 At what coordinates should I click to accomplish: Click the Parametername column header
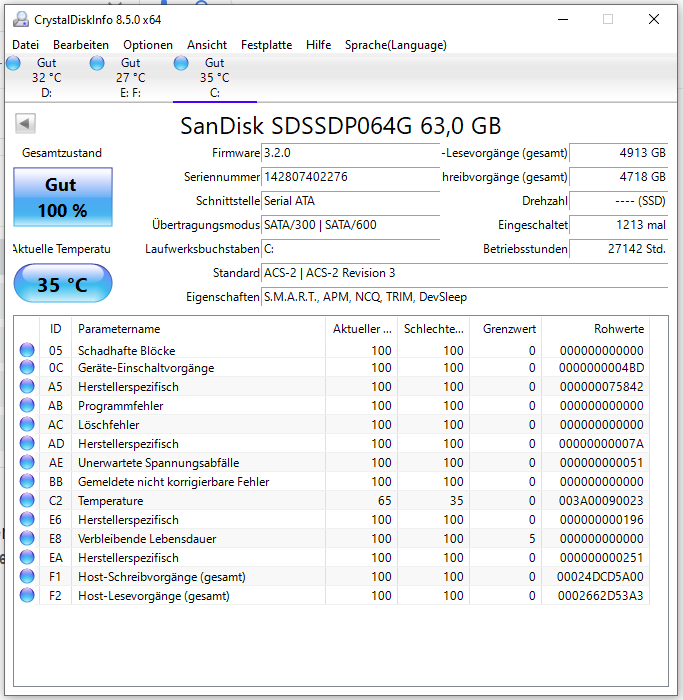198,329
